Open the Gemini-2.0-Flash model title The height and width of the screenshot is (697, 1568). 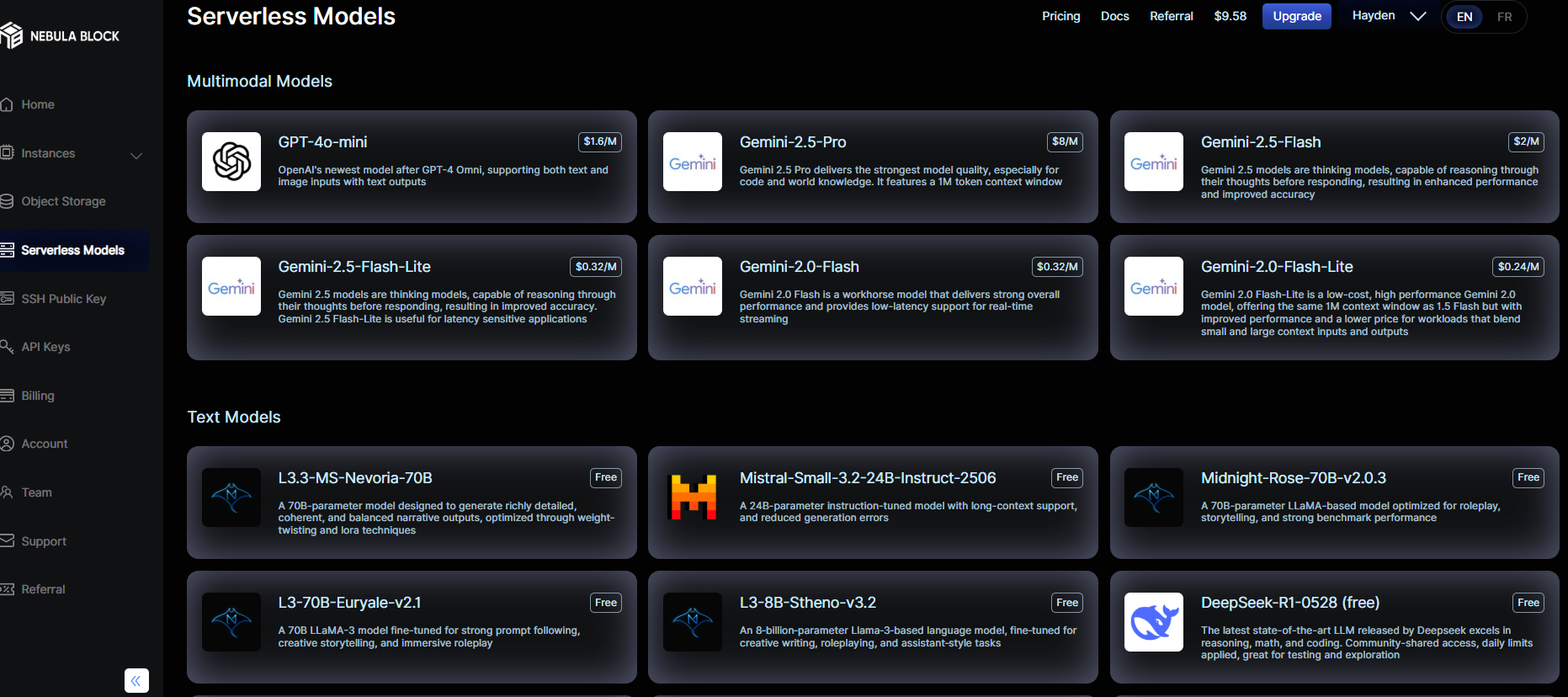click(800, 267)
